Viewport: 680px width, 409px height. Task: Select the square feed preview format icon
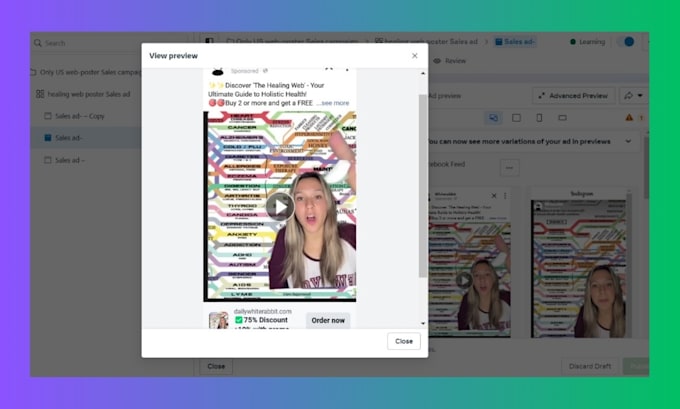coord(516,118)
